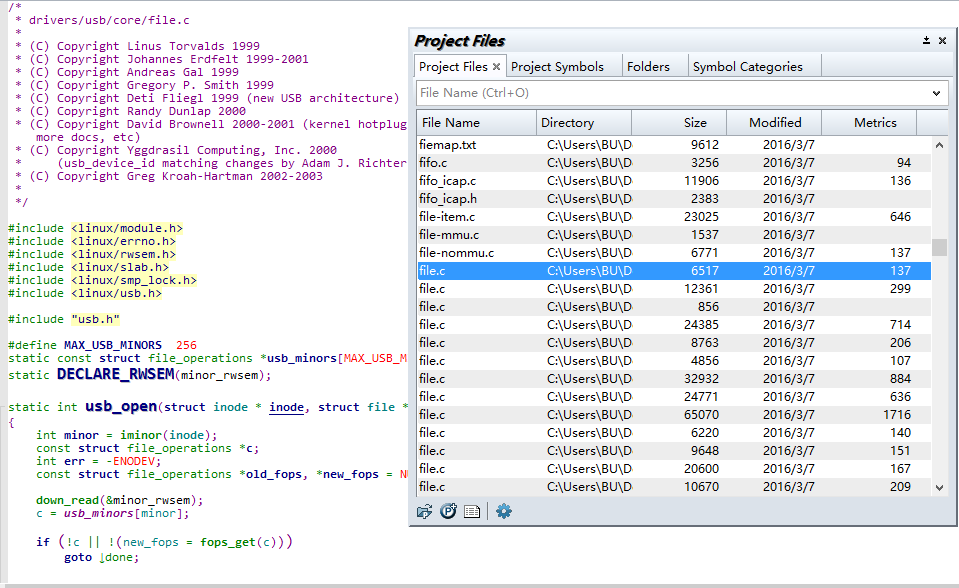Pin the Project Files panel

pos(926,41)
